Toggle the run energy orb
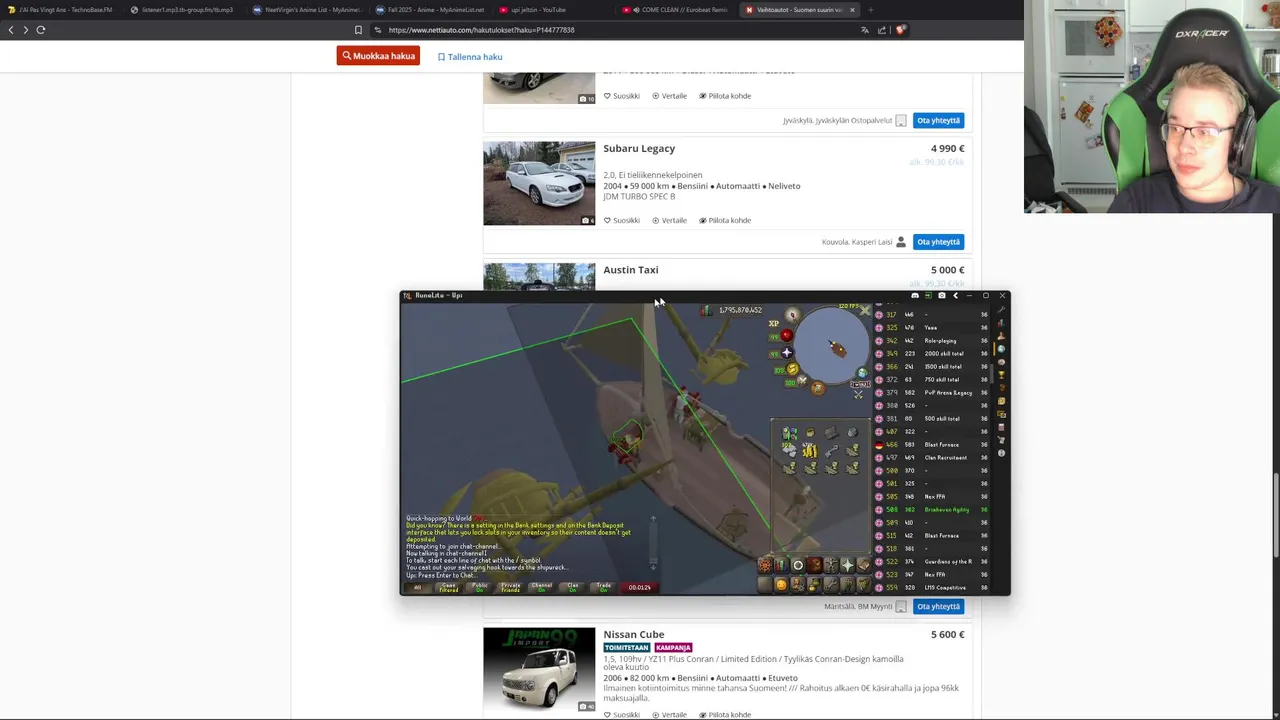The width and height of the screenshot is (1280, 720). pyautogui.click(x=793, y=369)
